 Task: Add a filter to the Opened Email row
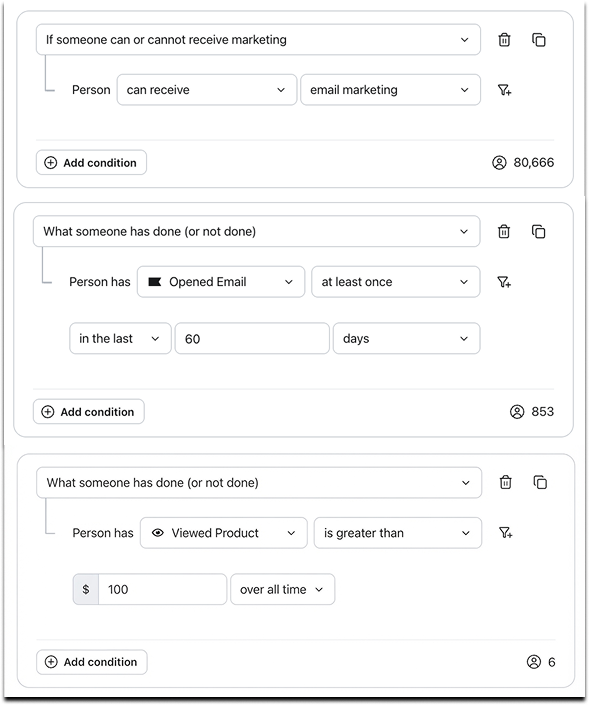coord(504,282)
